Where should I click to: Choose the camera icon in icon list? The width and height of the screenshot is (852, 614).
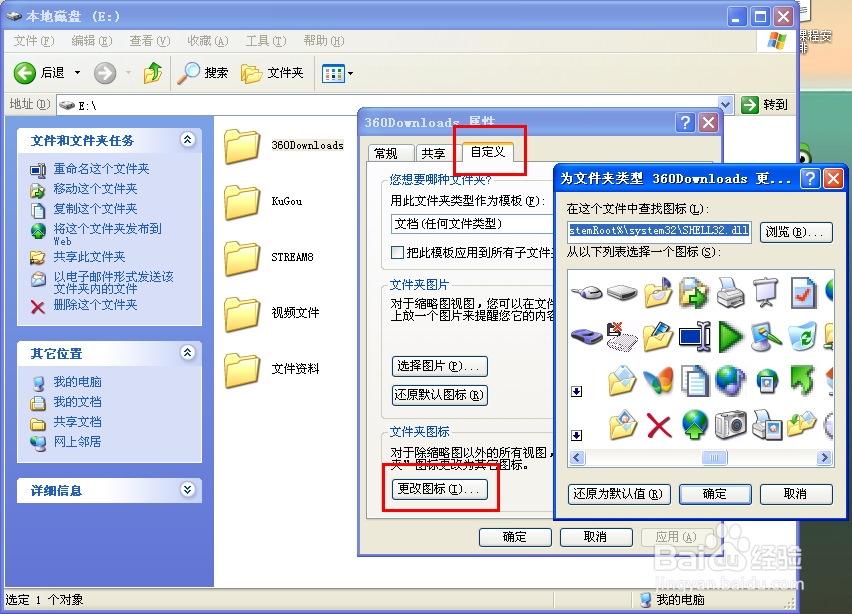pos(730,424)
